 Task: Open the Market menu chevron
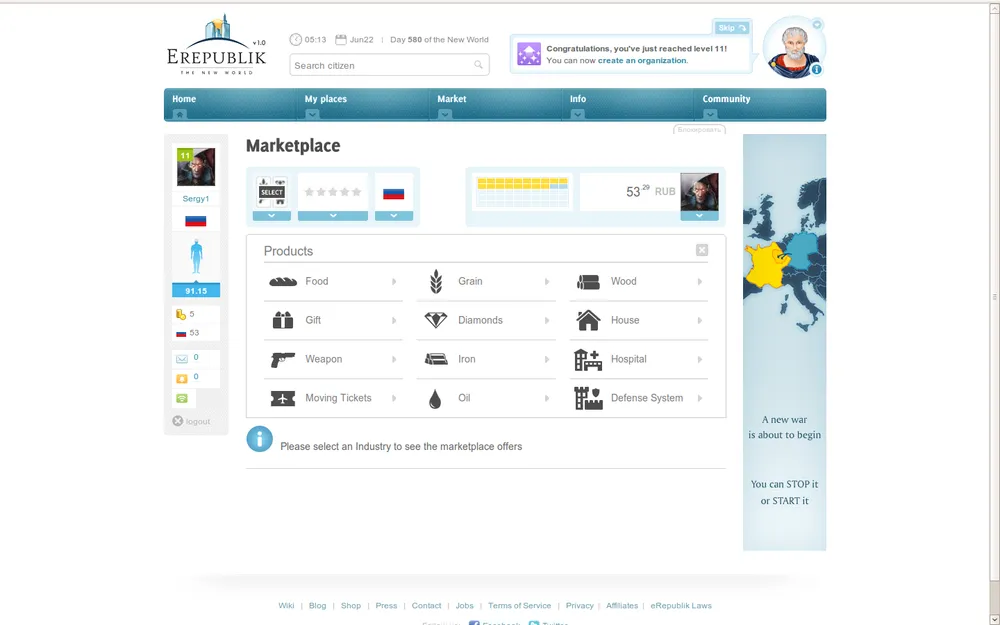[x=445, y=114]
